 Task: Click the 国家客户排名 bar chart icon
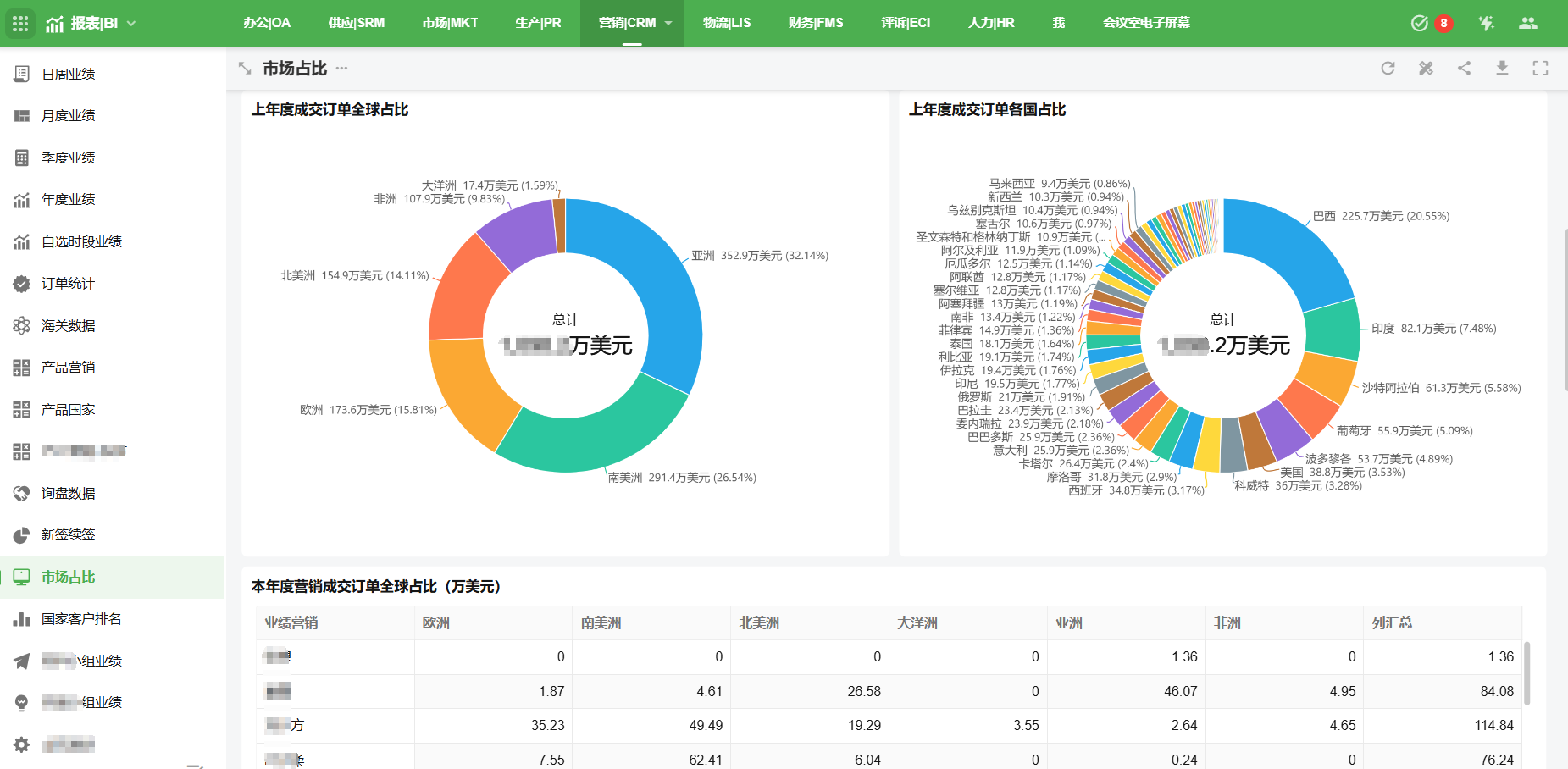(x=22, y=619)
